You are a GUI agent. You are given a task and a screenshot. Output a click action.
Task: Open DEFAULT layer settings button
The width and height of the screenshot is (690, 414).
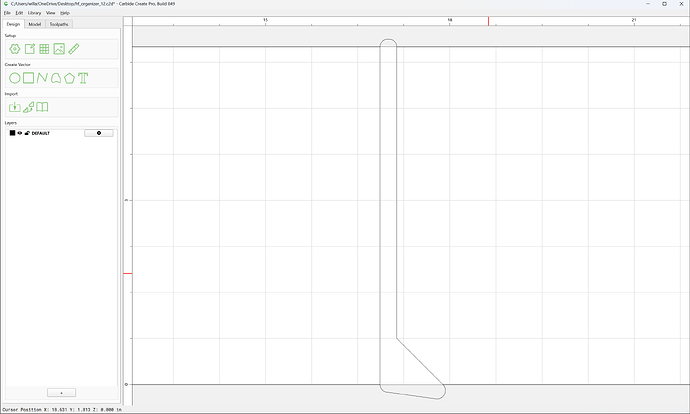[99, 133]
